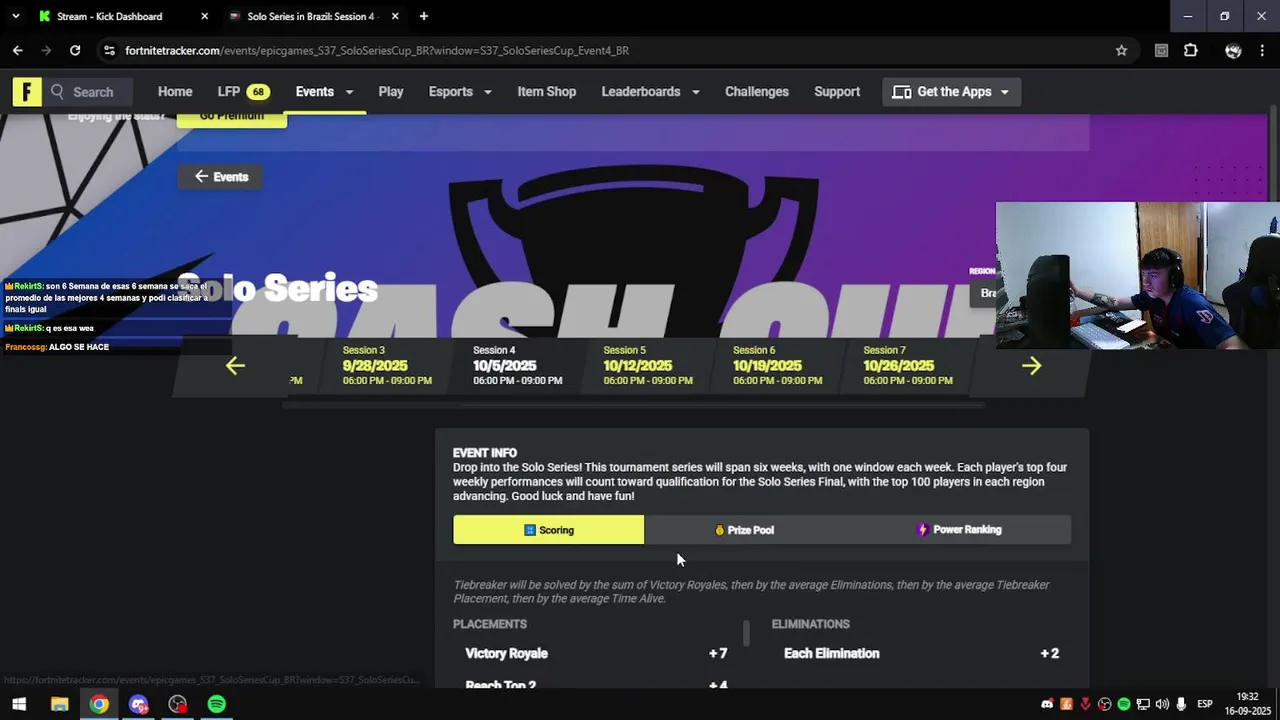Open the Chrome three-dot menu
The width and height of the screenshot is (1280, 720).
[1263, 50]
